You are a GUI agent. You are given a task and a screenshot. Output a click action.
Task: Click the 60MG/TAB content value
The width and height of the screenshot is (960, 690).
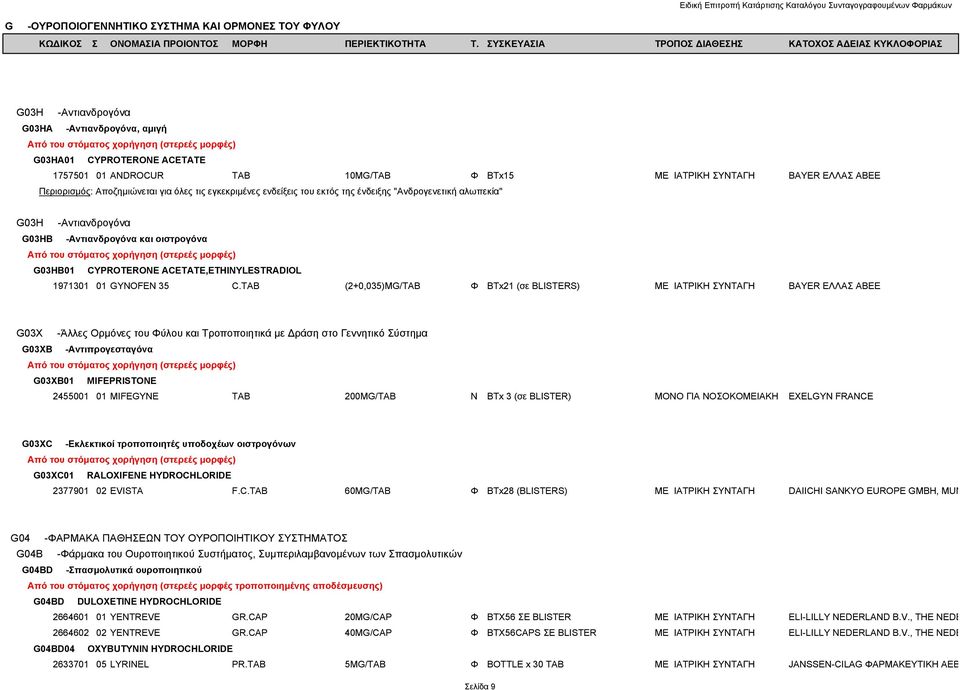click(367, 491)
